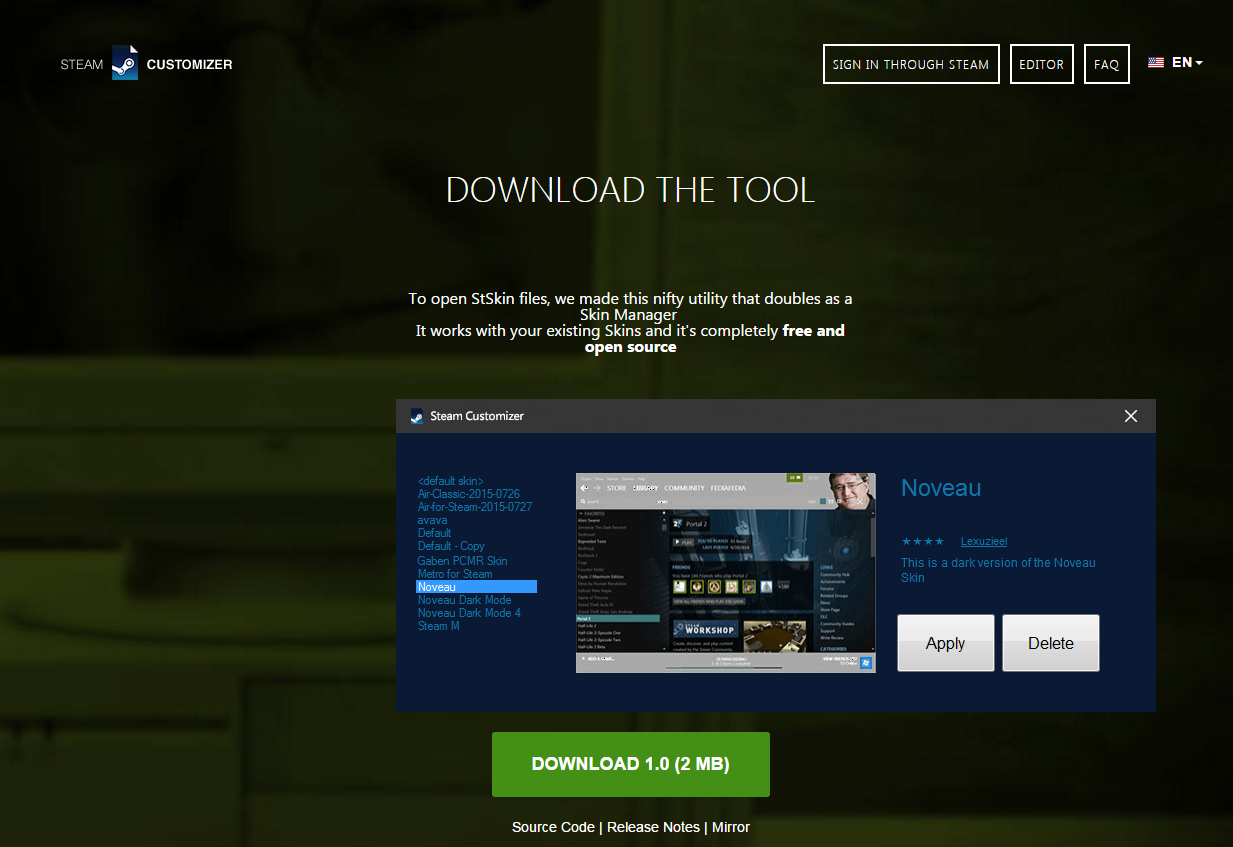The width and height of the screenshot is (1233, 847).
Task: Click the DOWNLOAD THE TOOL heading
Action: (x=631, y=190)
